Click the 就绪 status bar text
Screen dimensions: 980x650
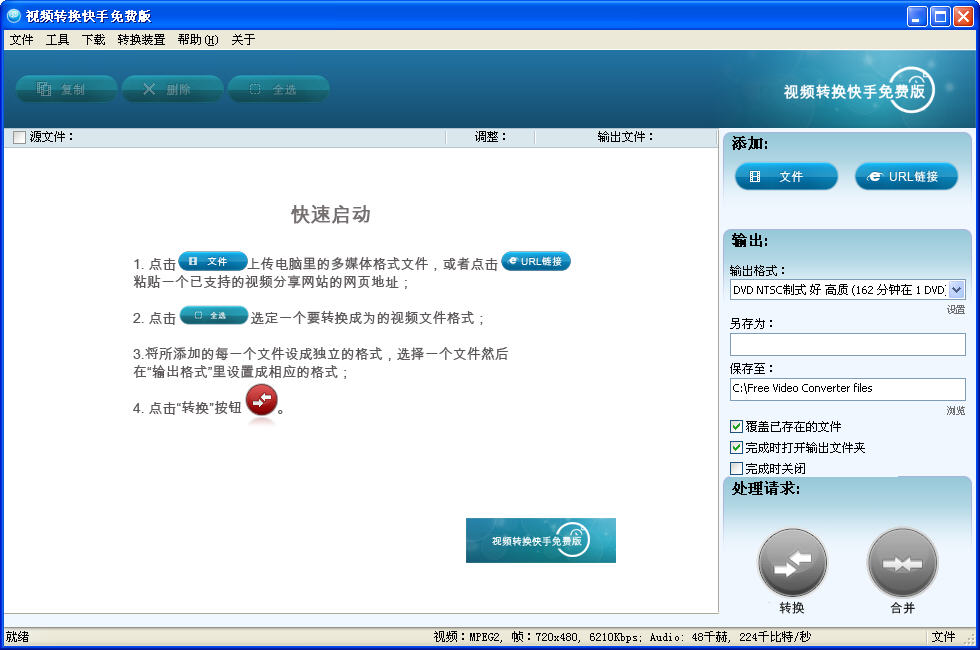coord(18,637)
